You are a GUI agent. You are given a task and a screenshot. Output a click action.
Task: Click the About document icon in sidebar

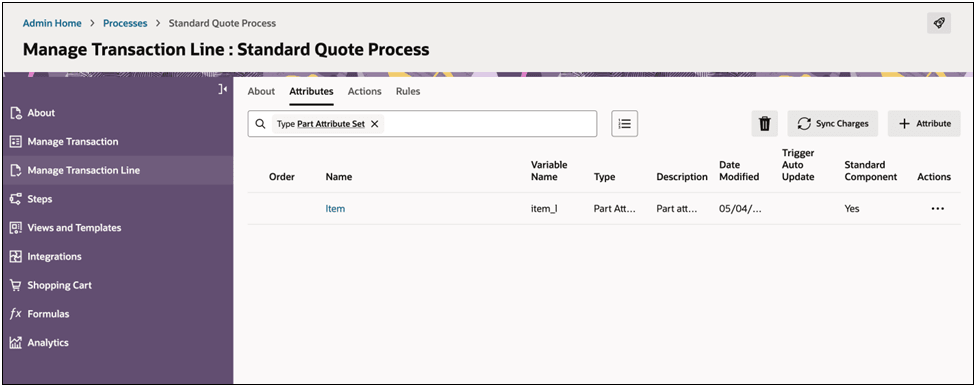coord(16,113)
